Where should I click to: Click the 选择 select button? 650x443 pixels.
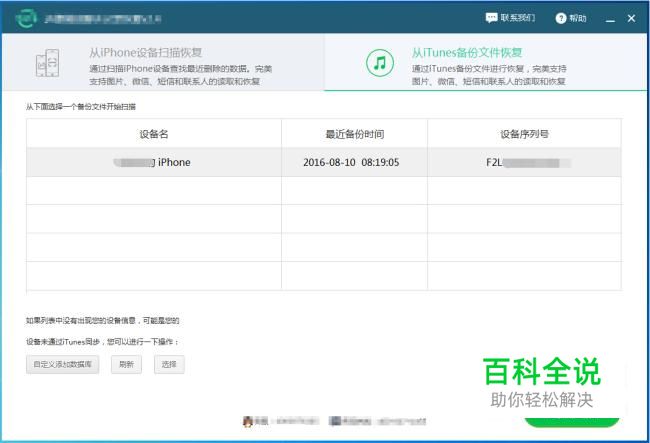tap(169, 364)
